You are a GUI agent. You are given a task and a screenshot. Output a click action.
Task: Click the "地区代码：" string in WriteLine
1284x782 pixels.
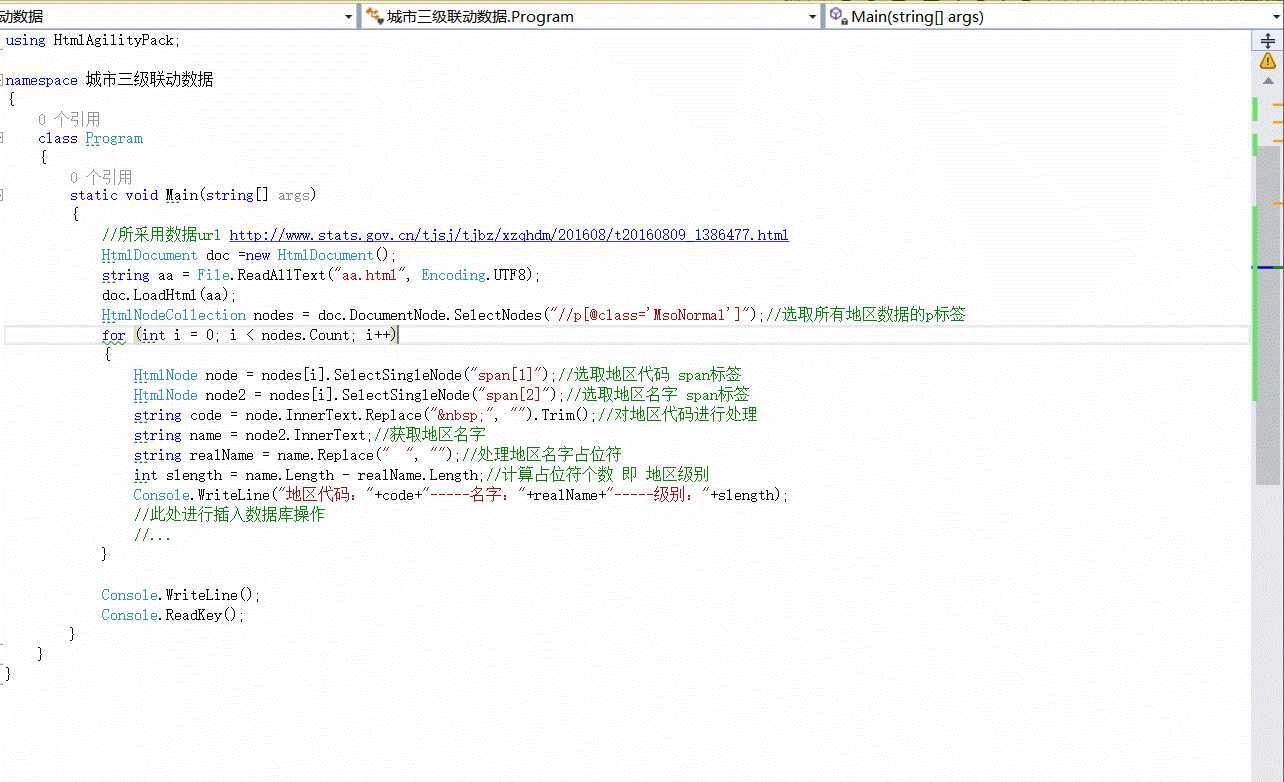click(325, 495)
